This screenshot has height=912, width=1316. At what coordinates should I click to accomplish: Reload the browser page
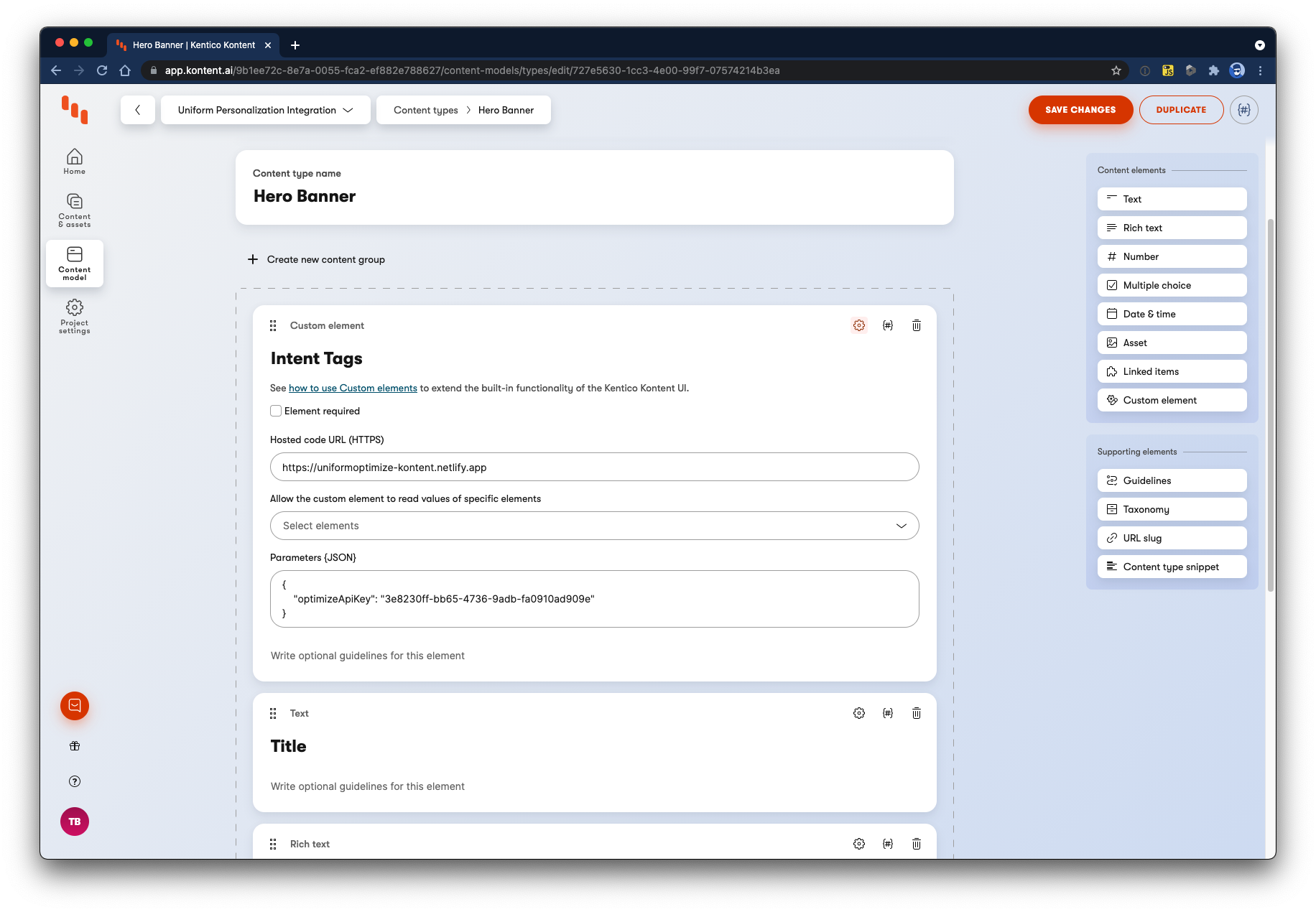point(102,70)
